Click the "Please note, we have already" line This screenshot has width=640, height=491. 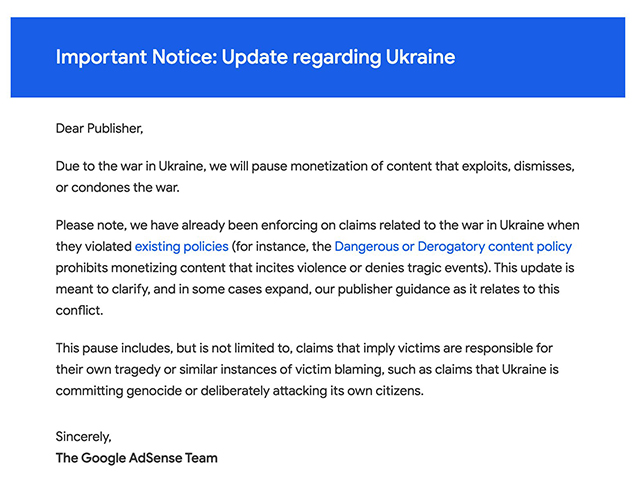pos(318,225)
